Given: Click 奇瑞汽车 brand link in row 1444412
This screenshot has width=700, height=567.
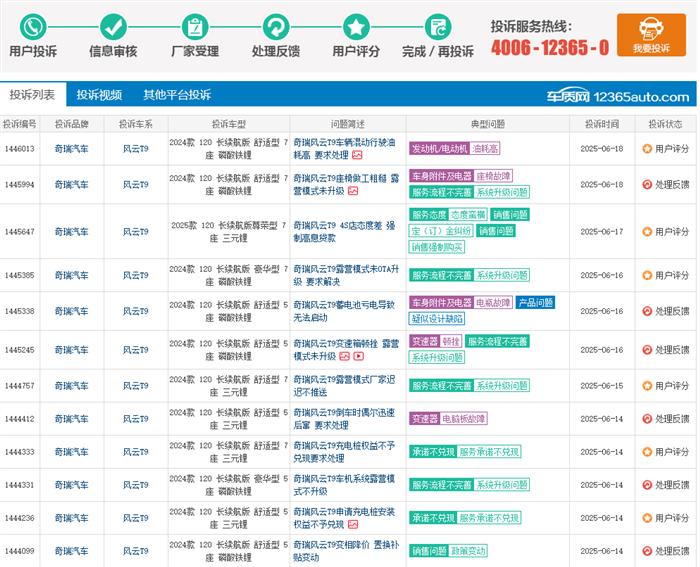Looking at the screenshot, I should point(71,419).
